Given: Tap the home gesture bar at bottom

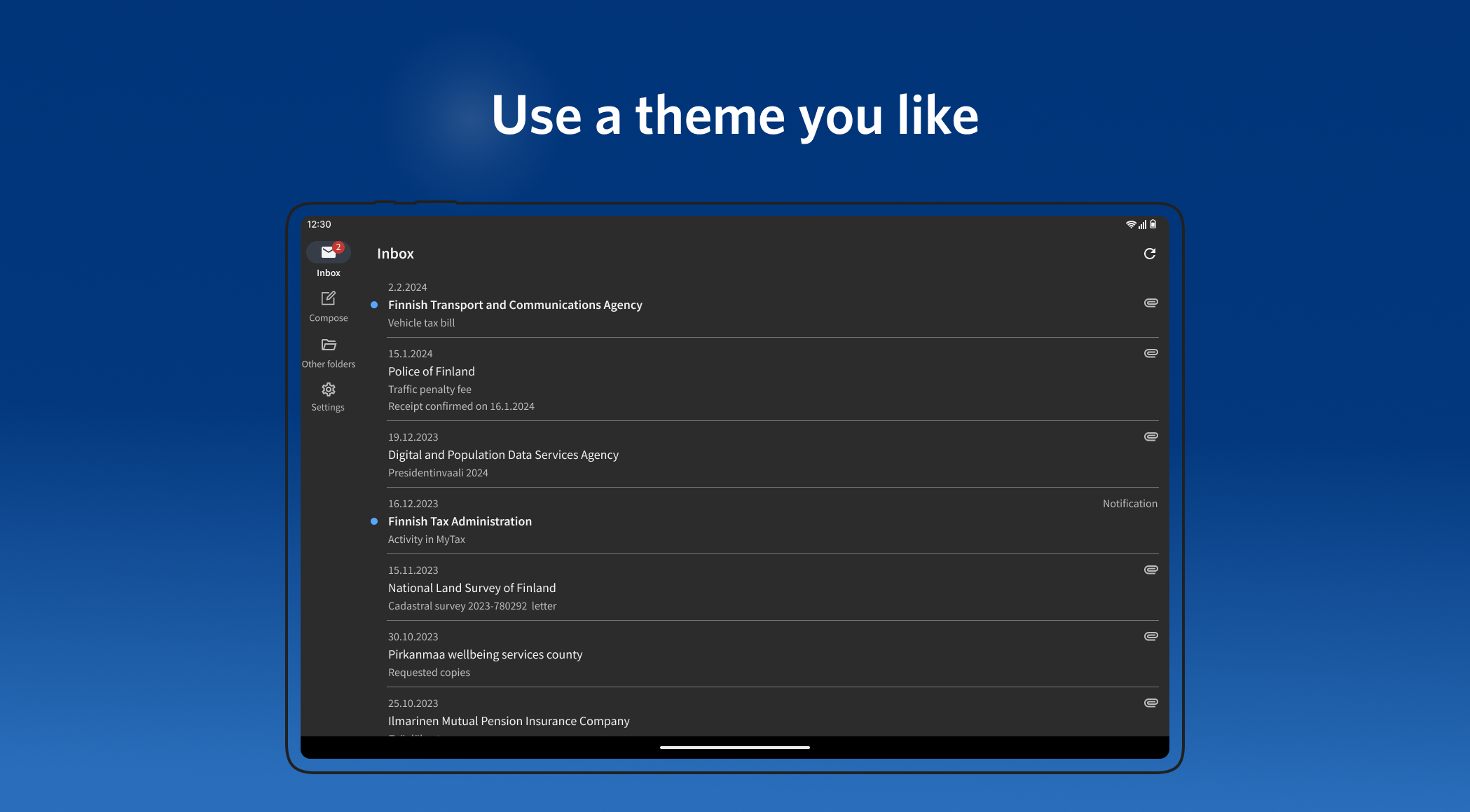Looking at the screenshot, I should pos(734,748).
